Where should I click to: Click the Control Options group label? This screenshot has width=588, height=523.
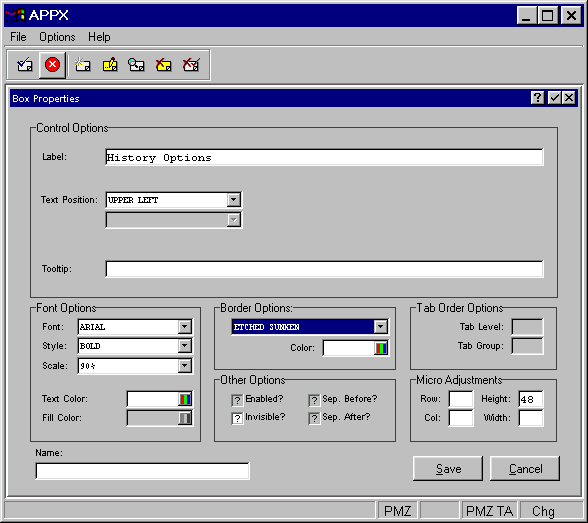pos(72,128)
